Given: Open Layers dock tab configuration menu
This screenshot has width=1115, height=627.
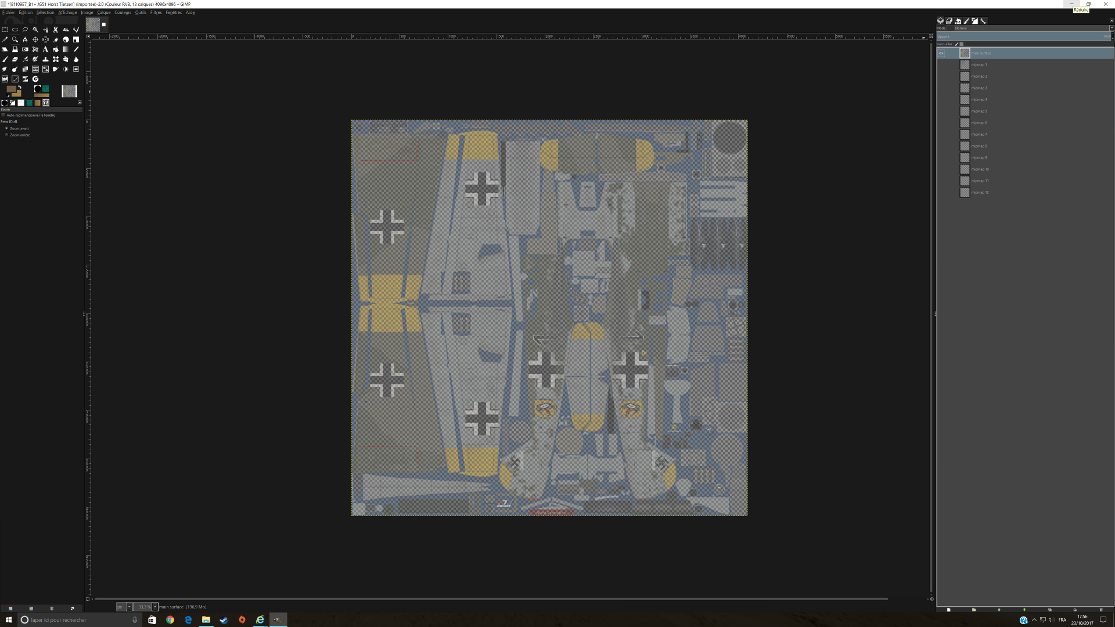Looking at the screenshot, I should (x=1111, y=21).
